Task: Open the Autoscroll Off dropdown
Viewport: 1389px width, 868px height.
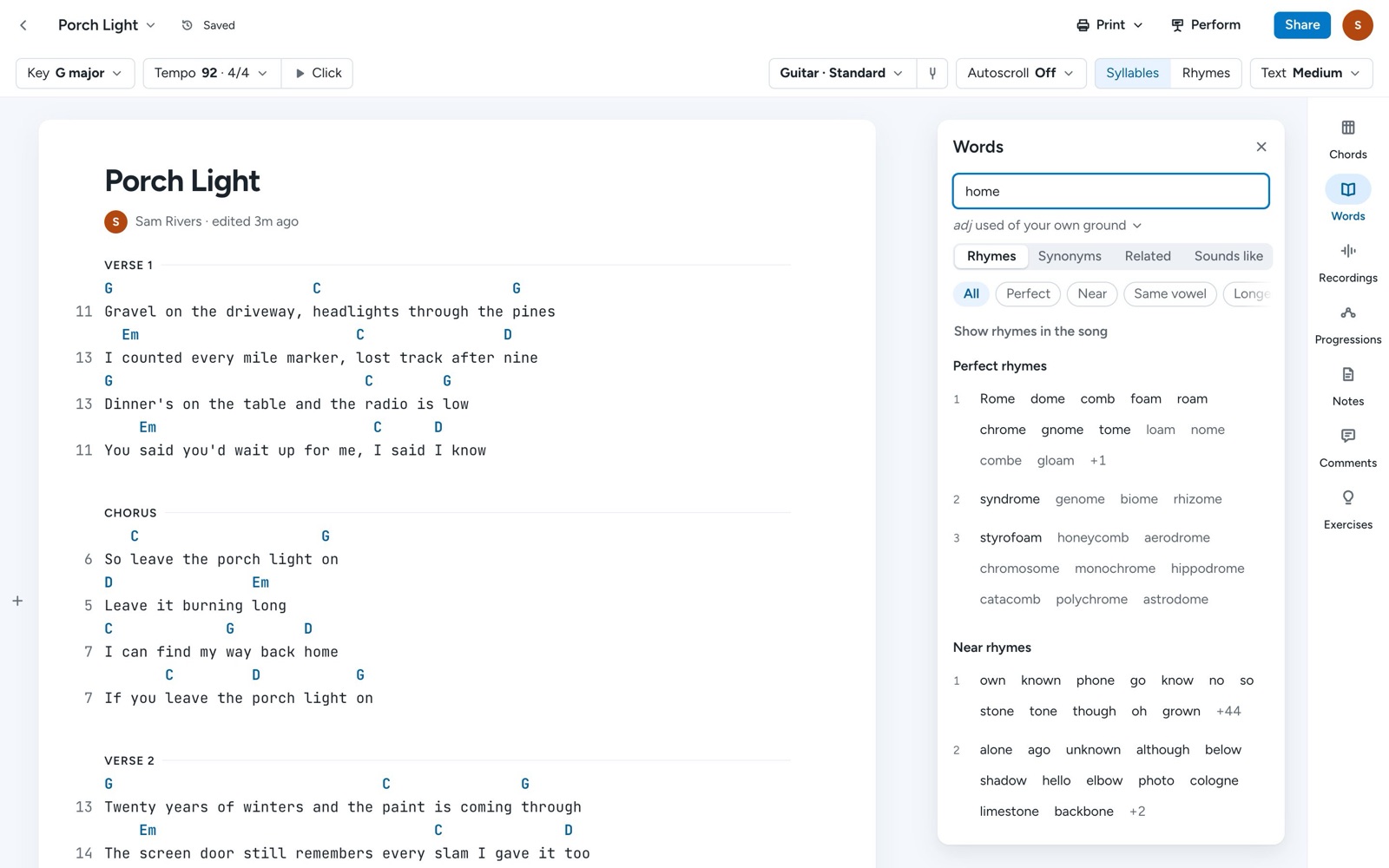Action: pos(1020,73)
